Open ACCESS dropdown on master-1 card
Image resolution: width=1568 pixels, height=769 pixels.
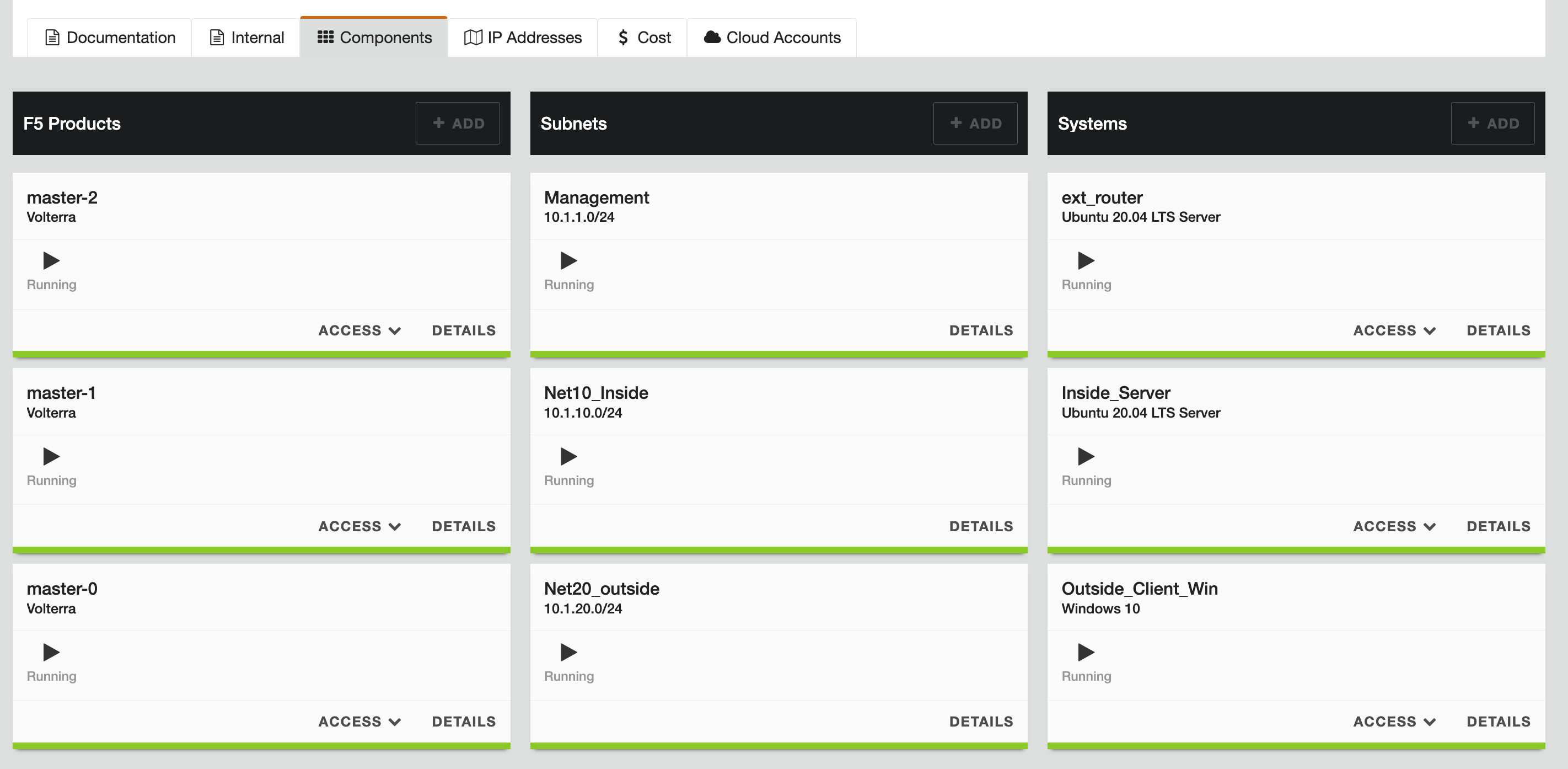[359, 526]
